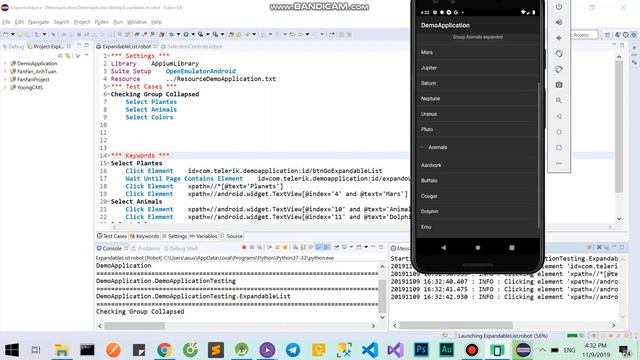Expand the DemoApplication project node
This screenshot has width=640, height=360.
(5, 64)
